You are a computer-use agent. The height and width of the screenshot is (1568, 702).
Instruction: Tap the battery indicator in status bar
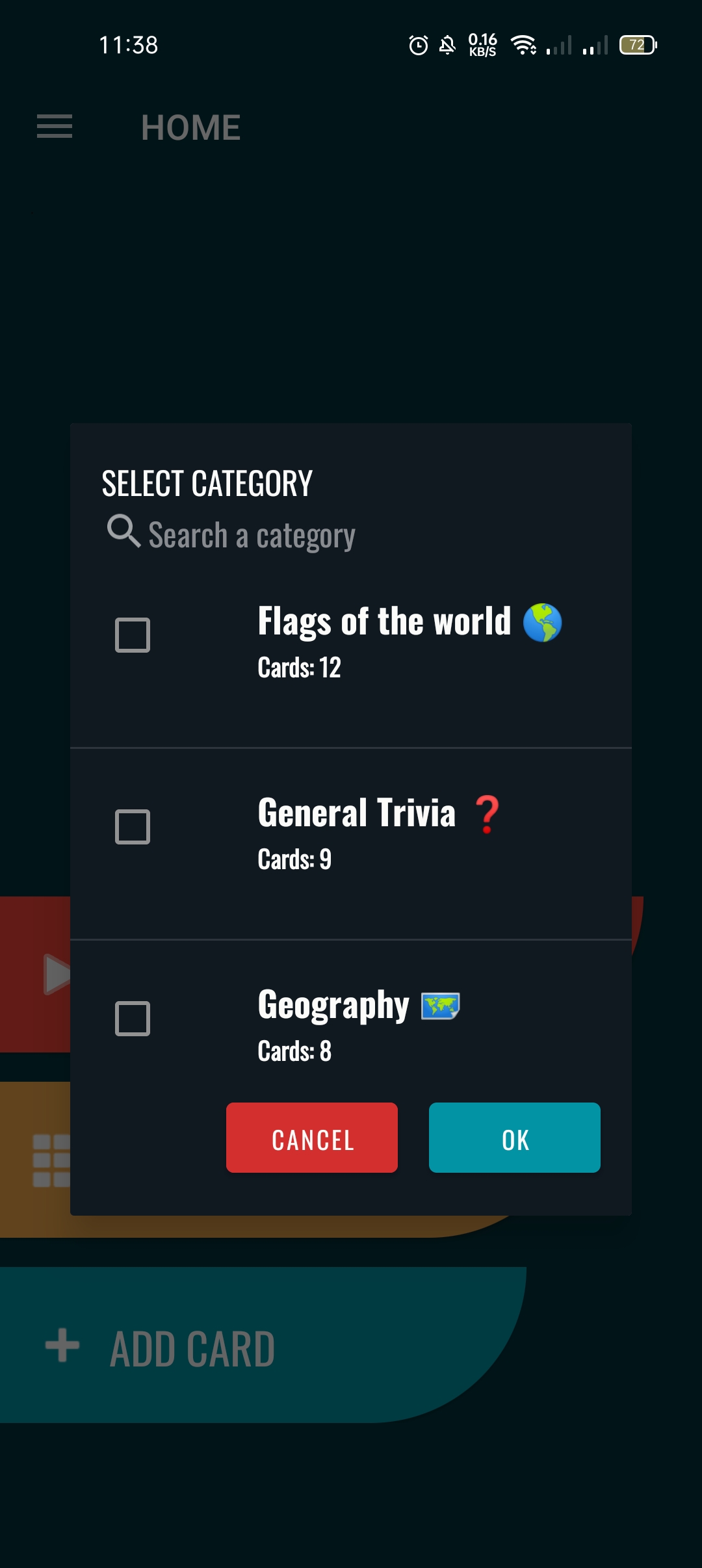click(x=638, y=45)
